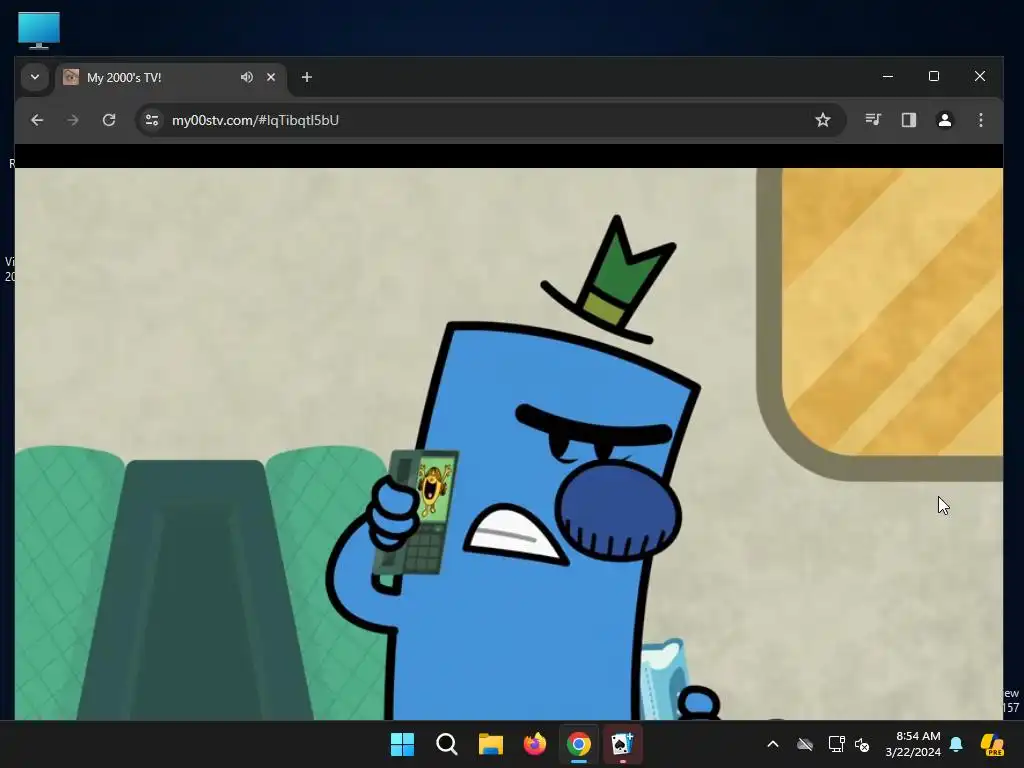Open the media controls icon
Viewport: 1024px width, 768px height.
(873, 120)
